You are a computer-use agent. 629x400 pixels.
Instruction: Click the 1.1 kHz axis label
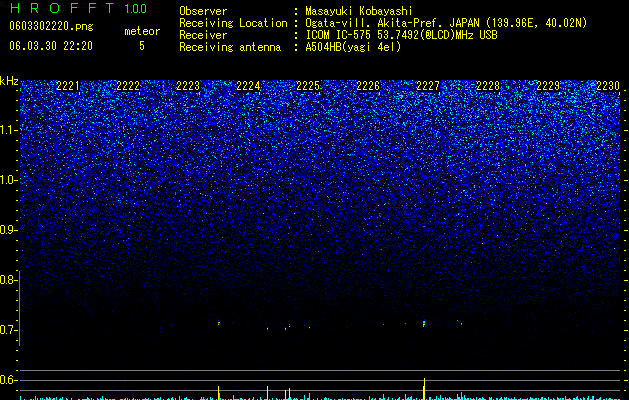click(x=8, y=130)
